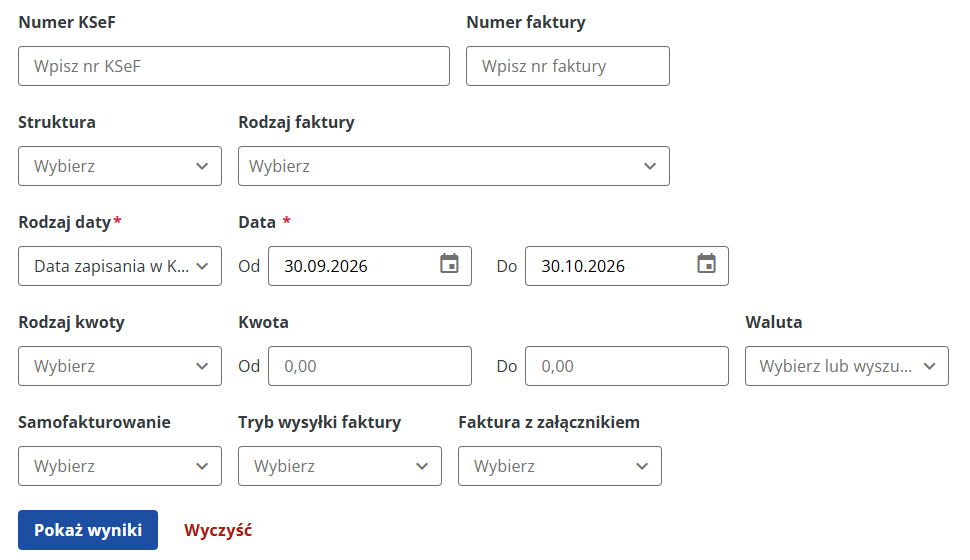The height and width of the screenshot is (560, 970).
Task: Focus the Numer KSeF input field
Action: [234, 66]
